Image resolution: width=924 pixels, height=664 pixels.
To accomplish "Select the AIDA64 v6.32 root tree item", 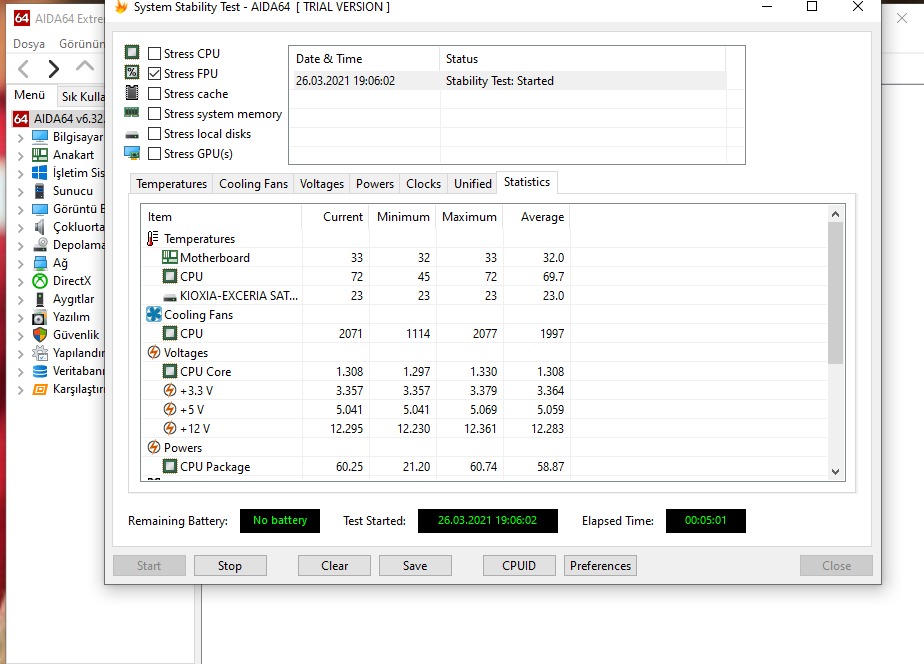I will point(58,118).
